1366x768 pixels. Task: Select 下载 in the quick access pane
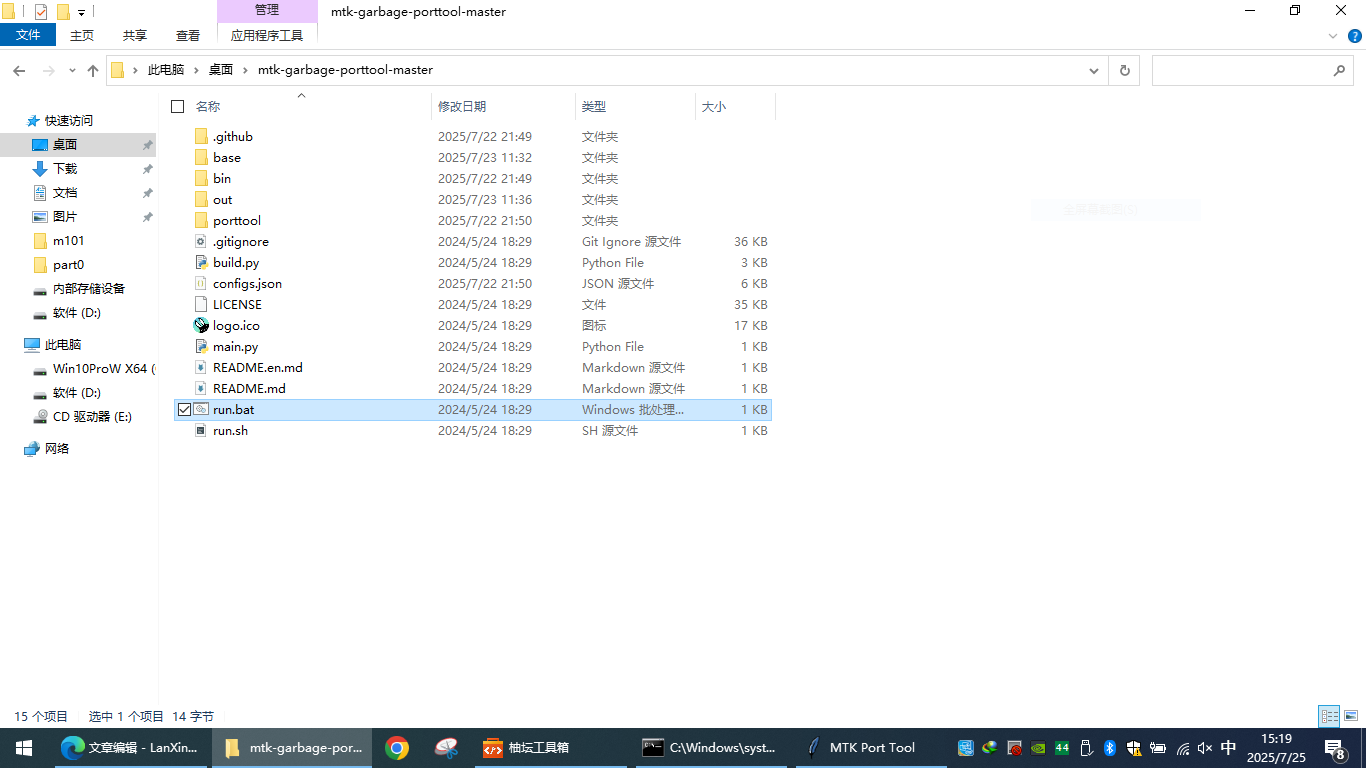point(65,169)
